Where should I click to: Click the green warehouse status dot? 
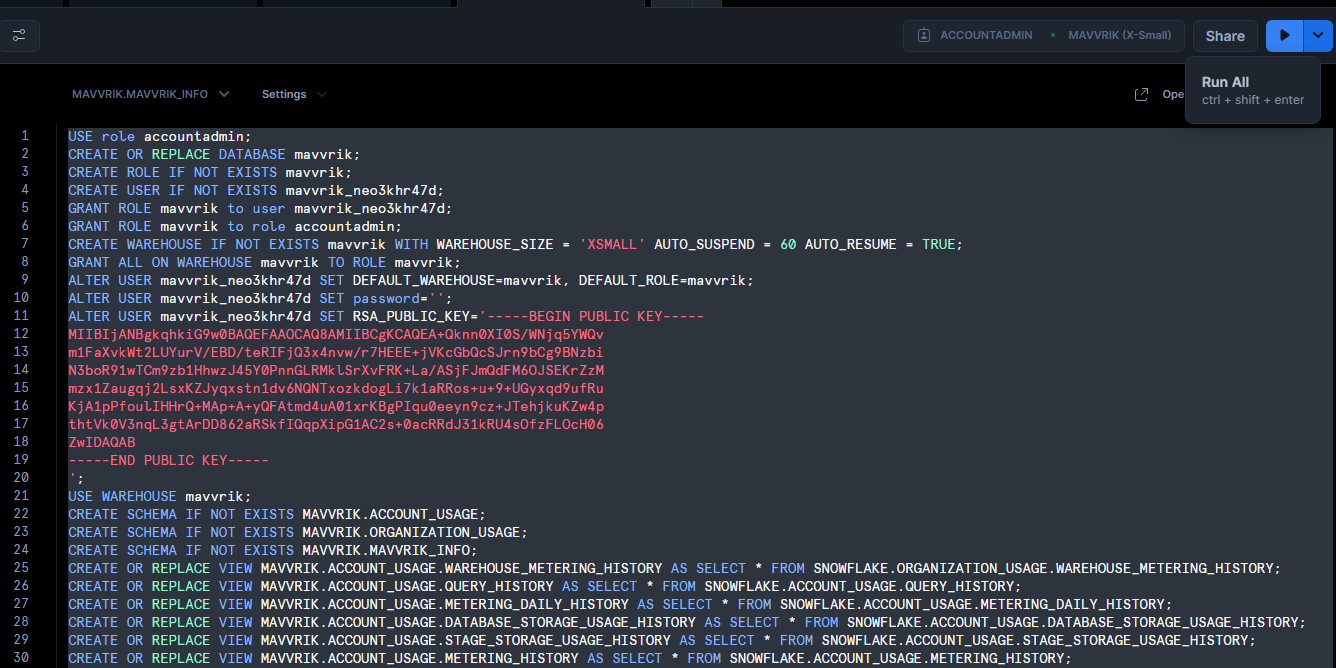[x=1053, y=36]
